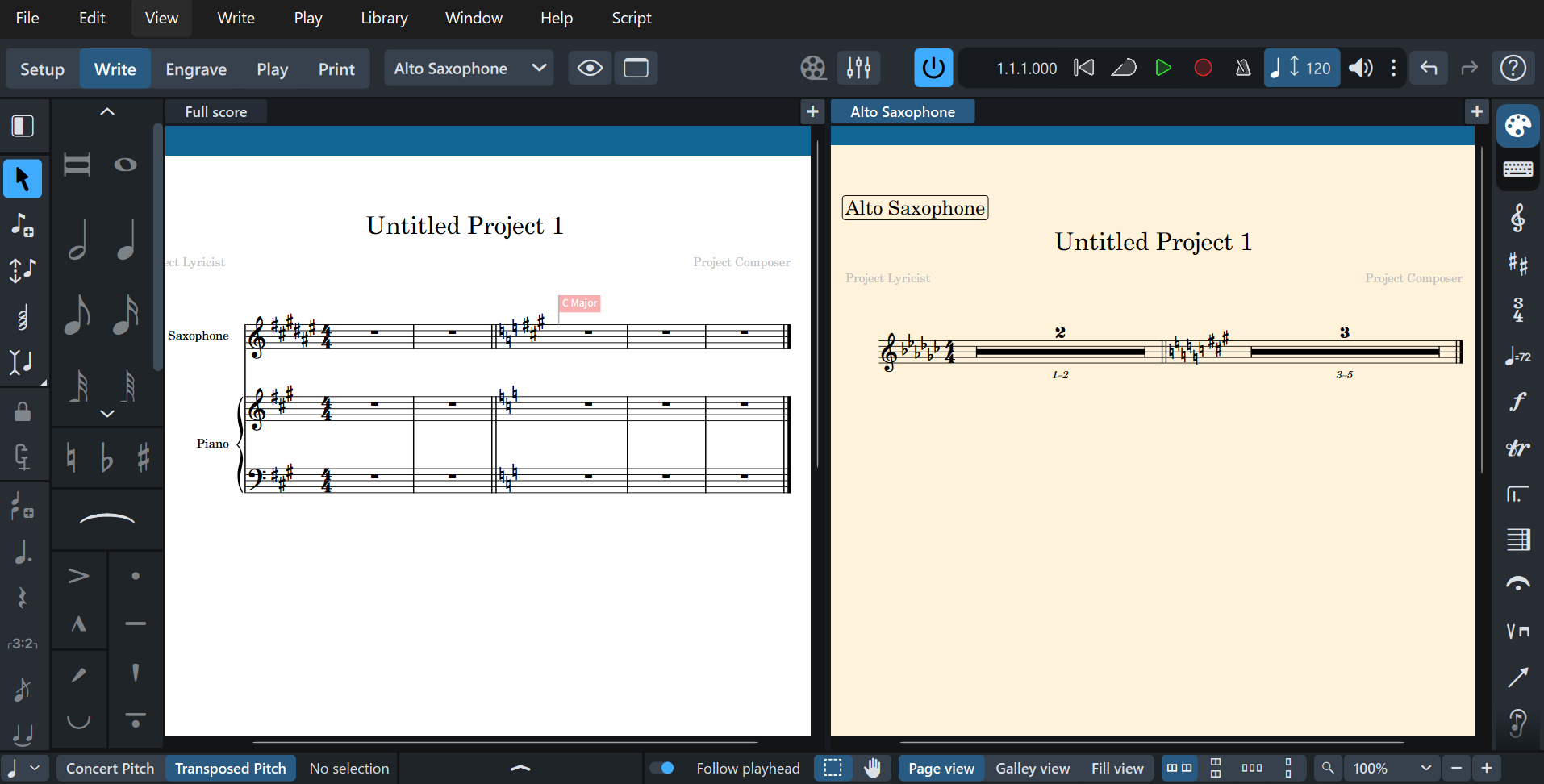Enable Transposed Pitch
Screen dimensions: 1544x784
pos(230,769)
